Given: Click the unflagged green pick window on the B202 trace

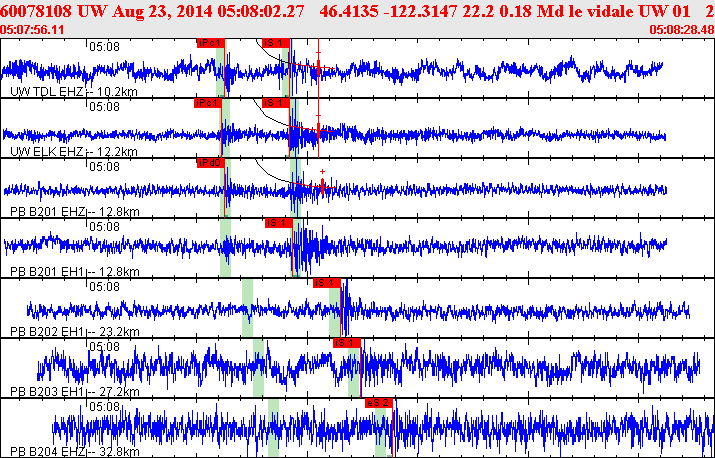Looking at the screenshot, I should point(248,308).
